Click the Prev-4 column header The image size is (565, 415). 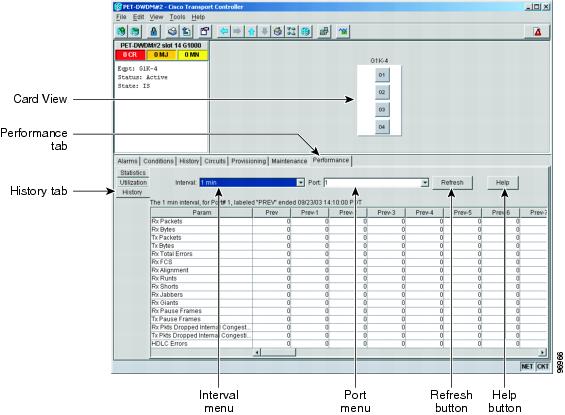pyautogui.click(x=424, y=213)
